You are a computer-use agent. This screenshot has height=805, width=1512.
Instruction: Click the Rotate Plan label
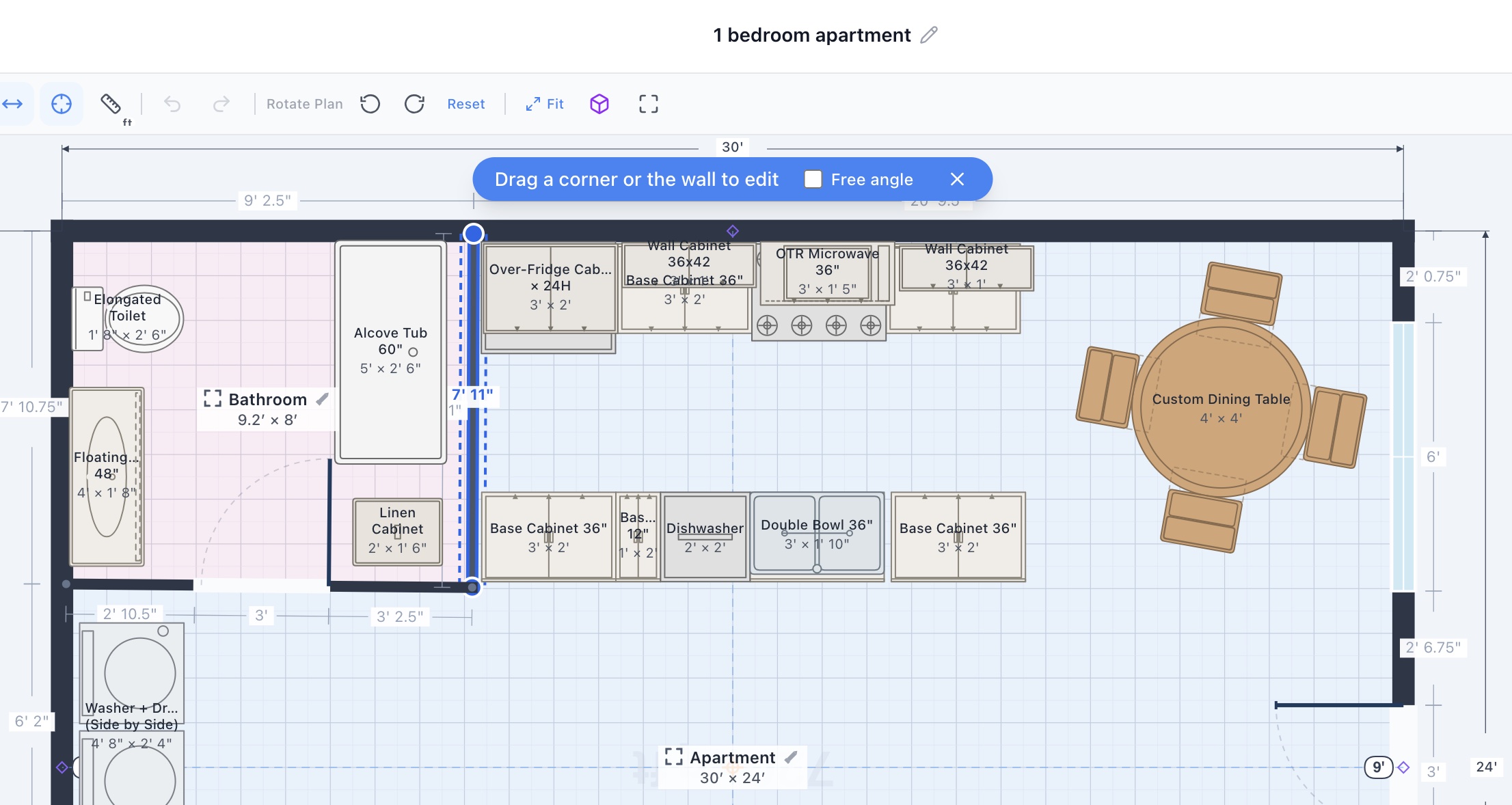coord(304,104)
